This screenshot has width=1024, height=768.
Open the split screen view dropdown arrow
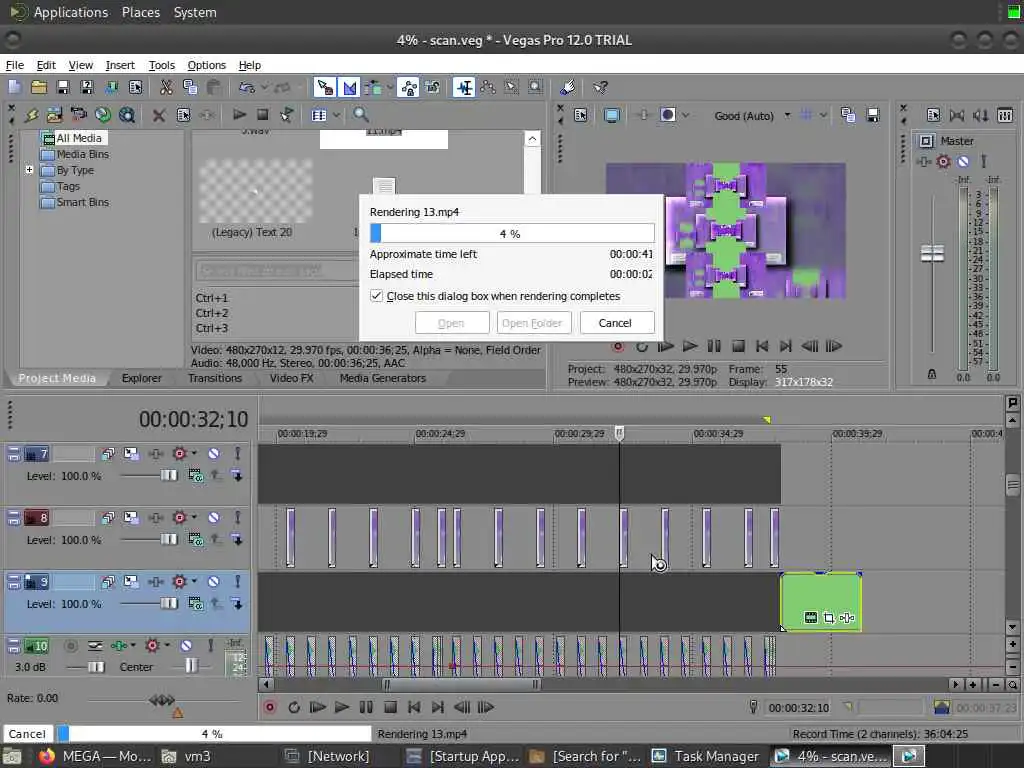686,116
